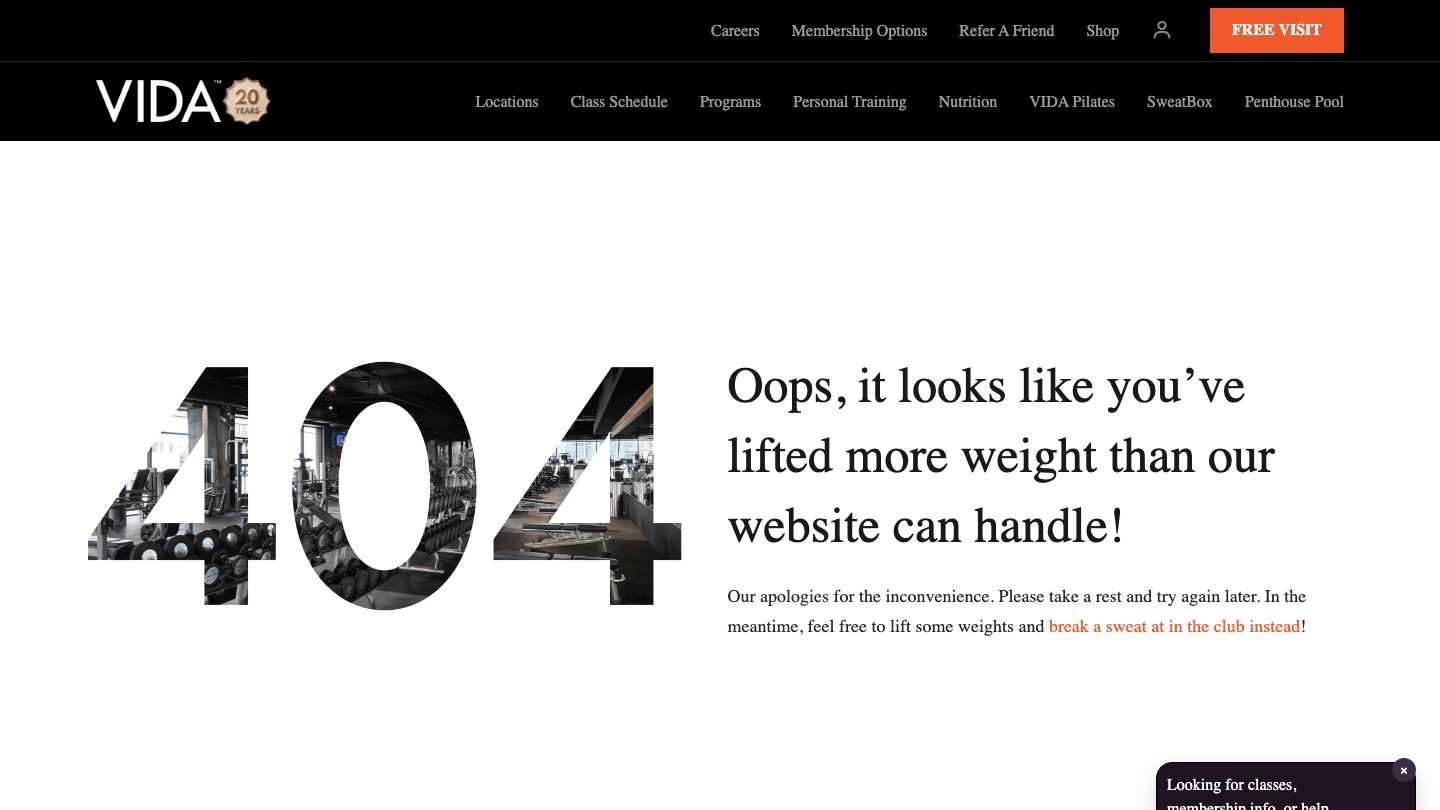Open the Programs menu
This screenshot has height=810, width=1440.
pyautogui.click(x=730, y=102)
